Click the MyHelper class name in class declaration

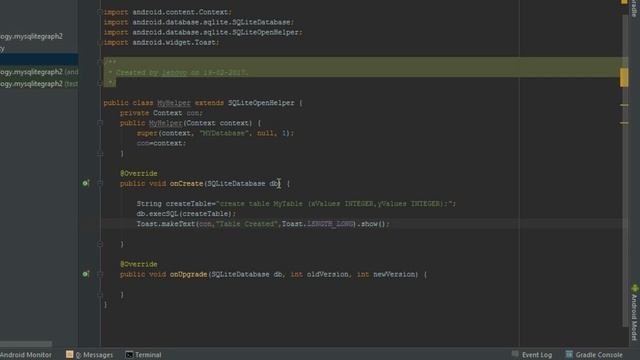point(174,103)
